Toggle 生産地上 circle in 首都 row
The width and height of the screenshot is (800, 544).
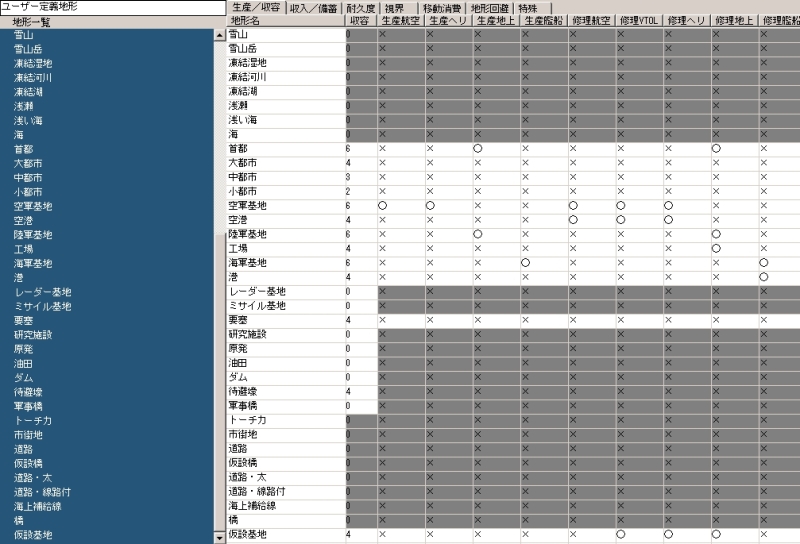[x=478, y=148]
